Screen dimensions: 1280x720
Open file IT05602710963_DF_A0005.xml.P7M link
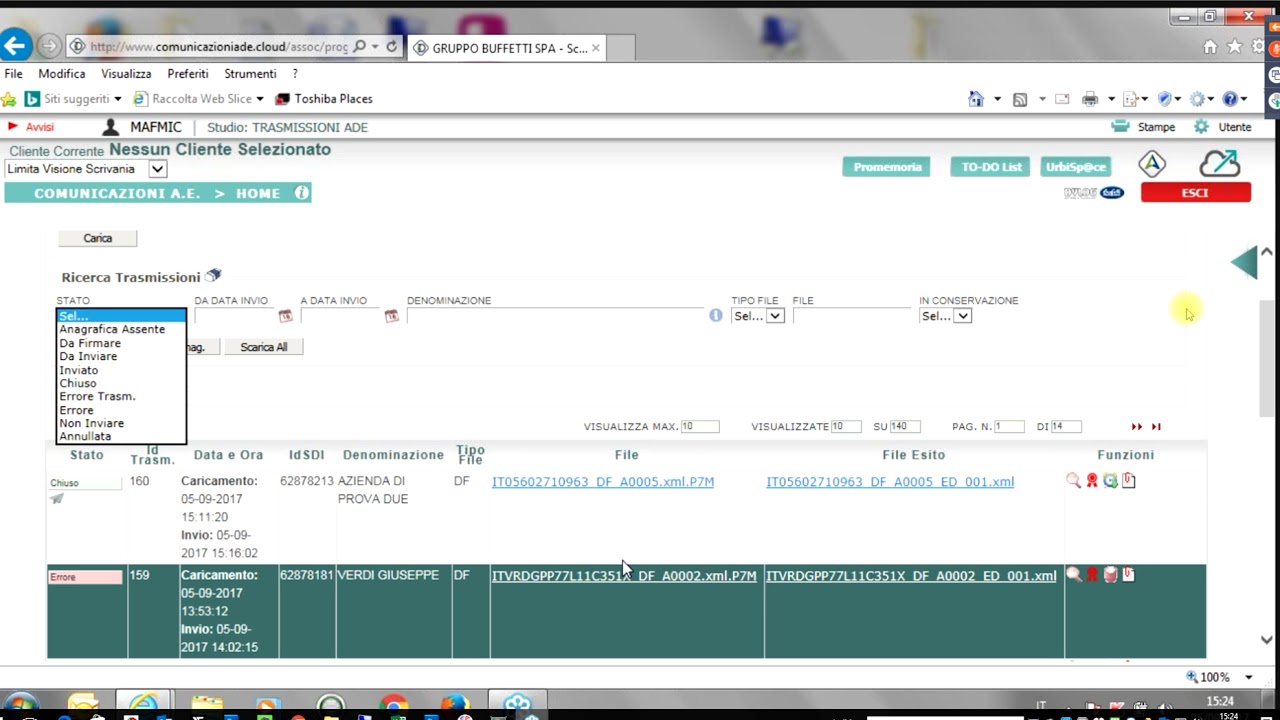(x=602, y=482)
